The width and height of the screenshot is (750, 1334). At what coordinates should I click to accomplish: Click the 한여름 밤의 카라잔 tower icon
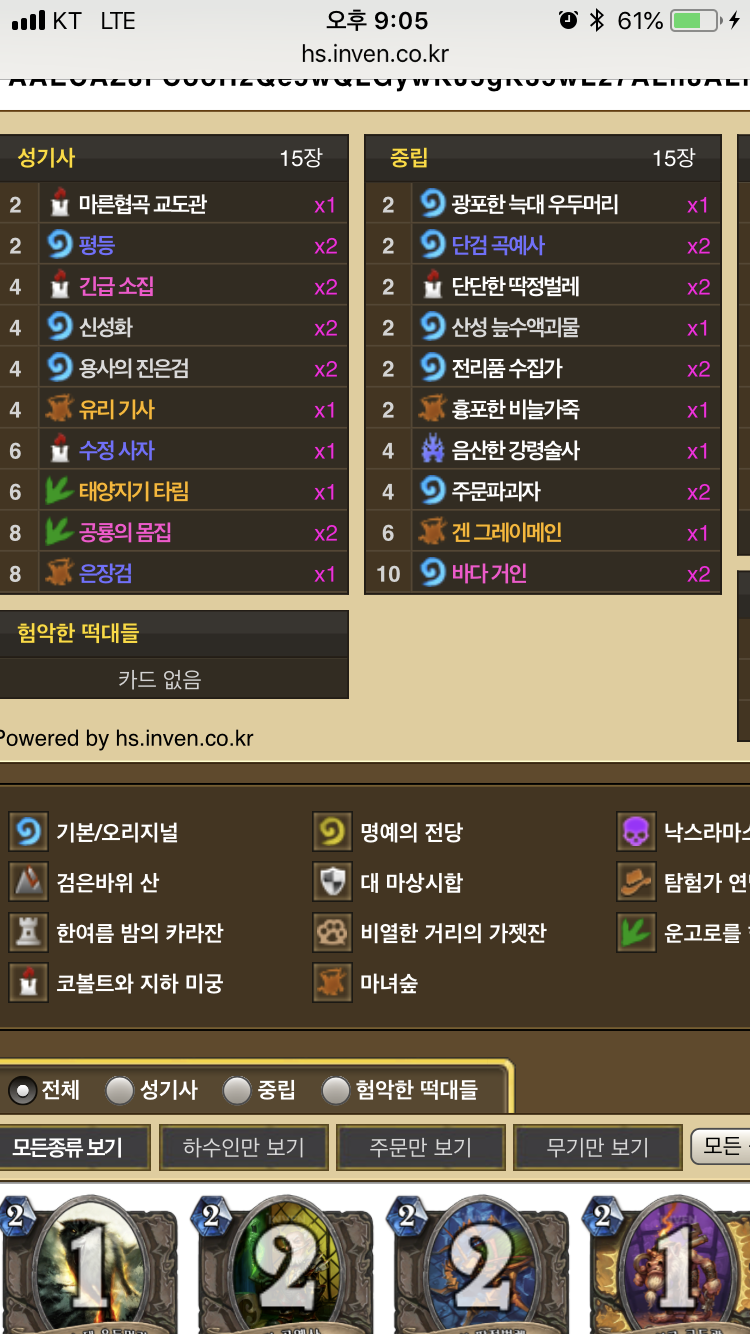pos(28,933)
